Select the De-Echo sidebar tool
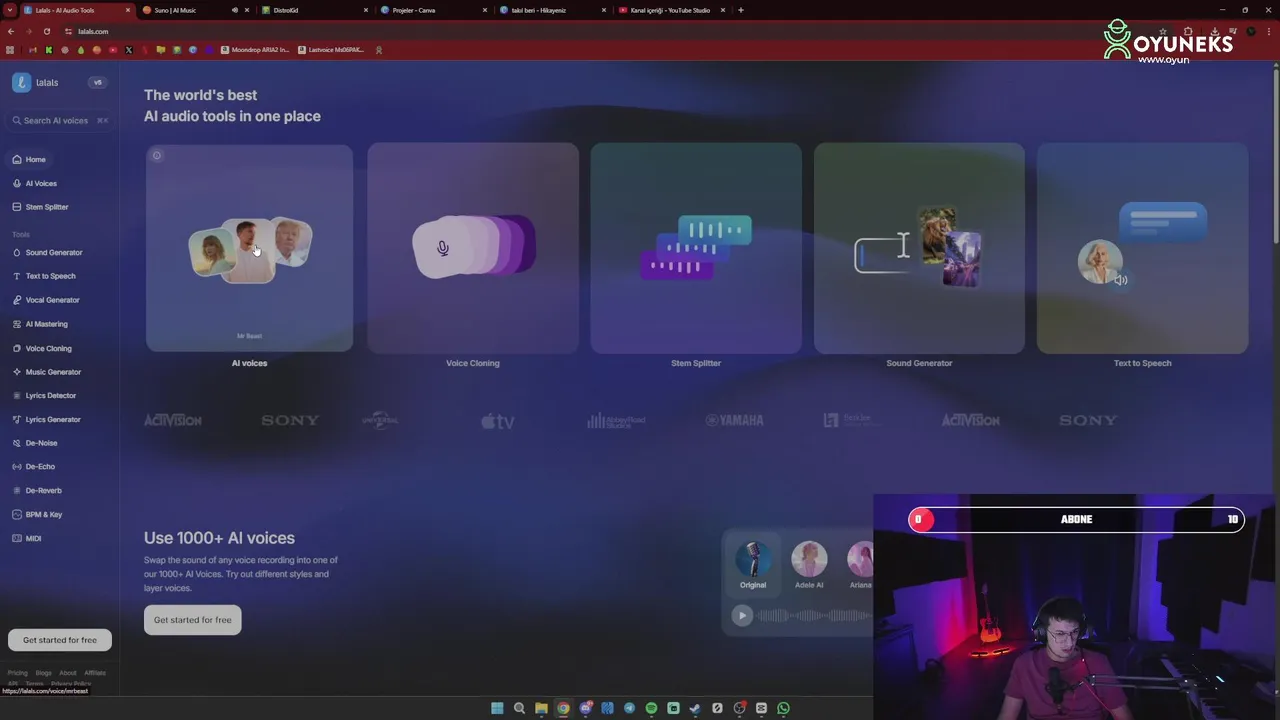1280x720 pixels. 34,467
